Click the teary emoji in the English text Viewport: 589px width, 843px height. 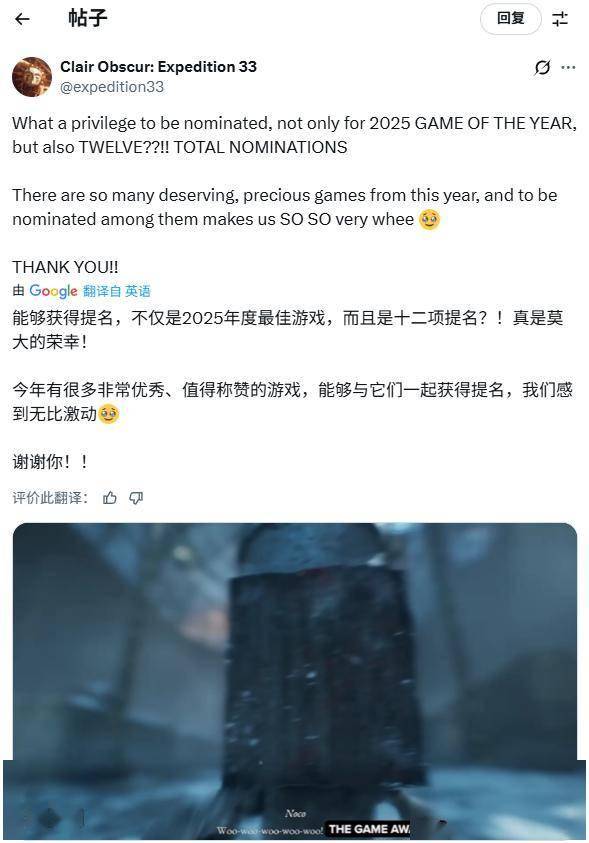(x=429, y=219)
